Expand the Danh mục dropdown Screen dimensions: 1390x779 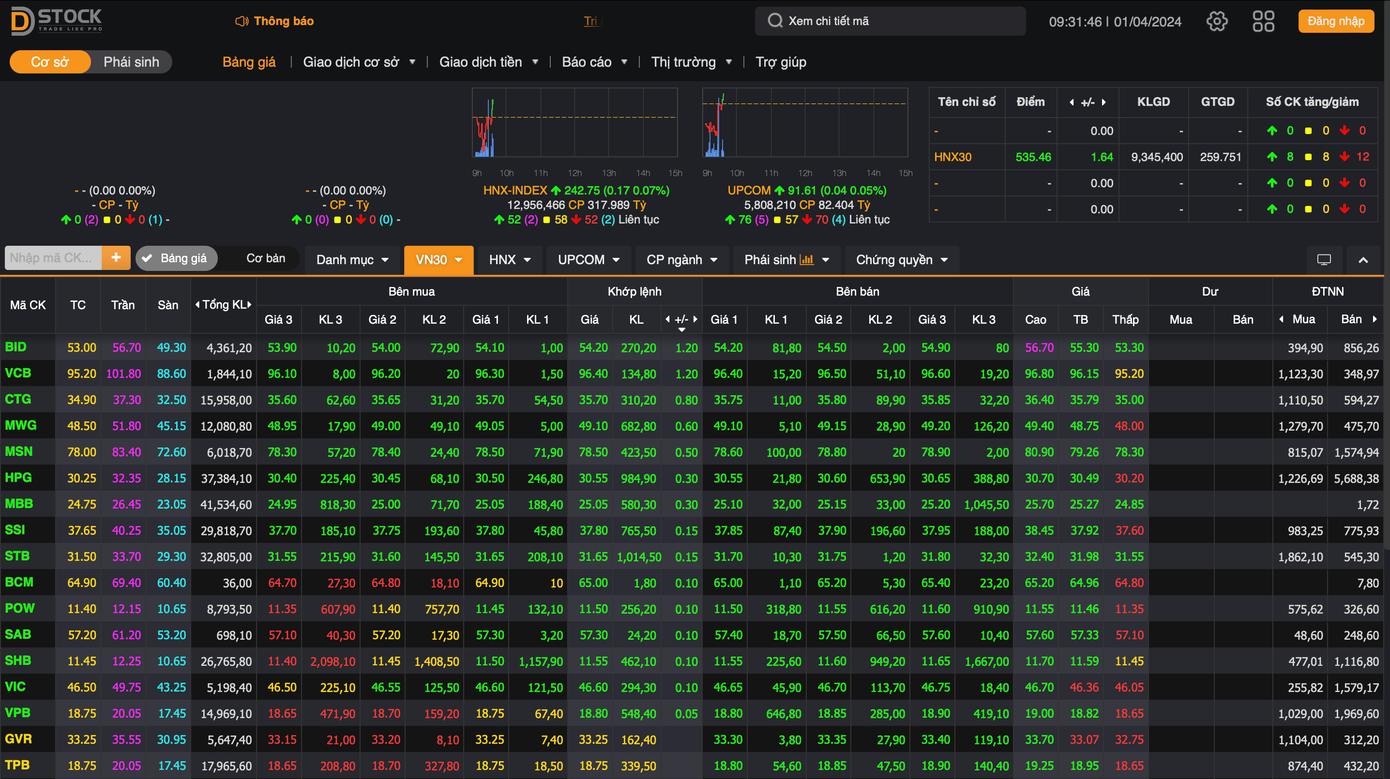click(352, 260)
